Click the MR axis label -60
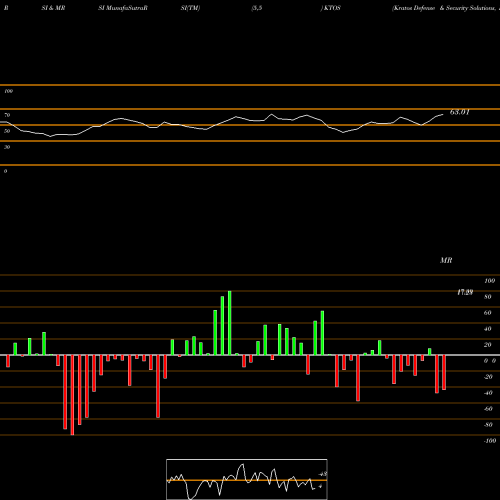 click(488, 409)
